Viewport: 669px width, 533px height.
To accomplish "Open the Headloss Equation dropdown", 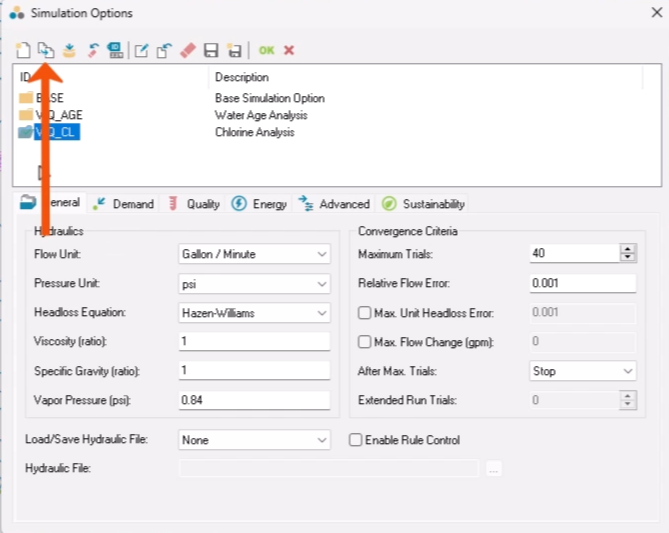I will pos(254,313).
